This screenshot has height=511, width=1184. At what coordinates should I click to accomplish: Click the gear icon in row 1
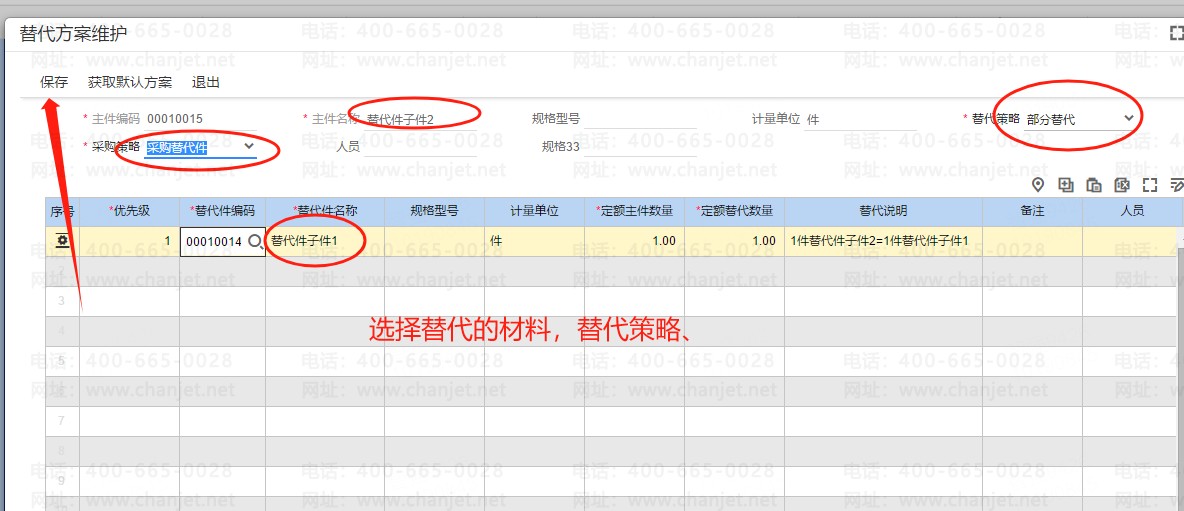[x=62, y=241]
